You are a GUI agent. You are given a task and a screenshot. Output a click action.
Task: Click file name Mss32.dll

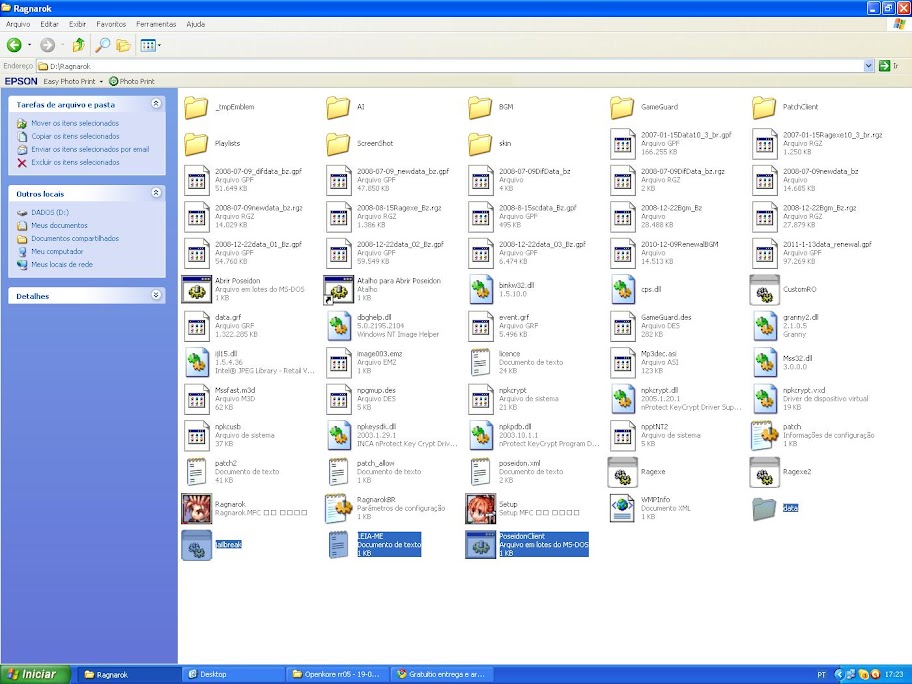[x=797, y=358]
